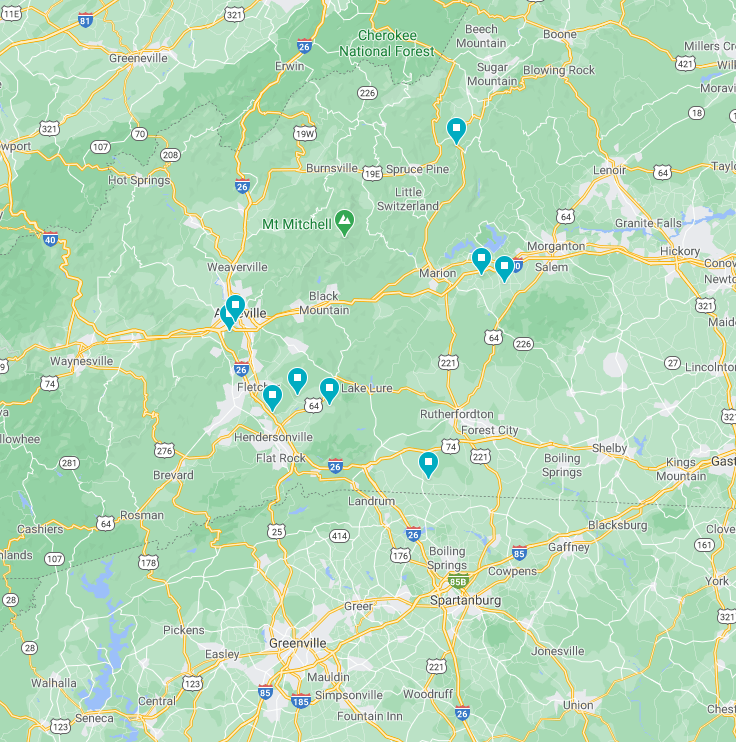
Task: Click the US 421 route shield
Action: [685, 63]
